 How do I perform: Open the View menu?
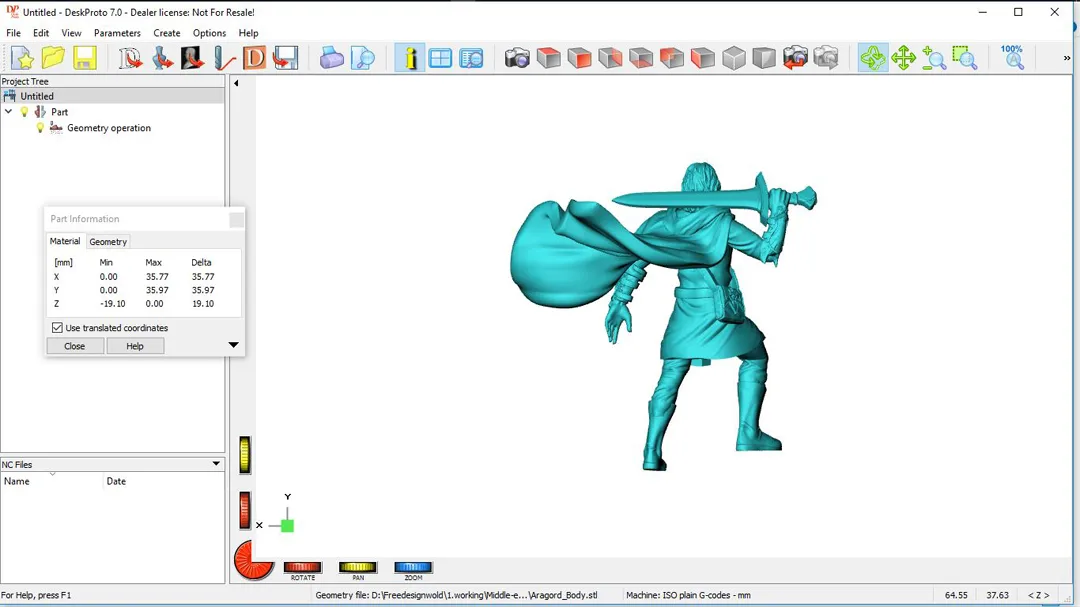[x=71, y=33]
